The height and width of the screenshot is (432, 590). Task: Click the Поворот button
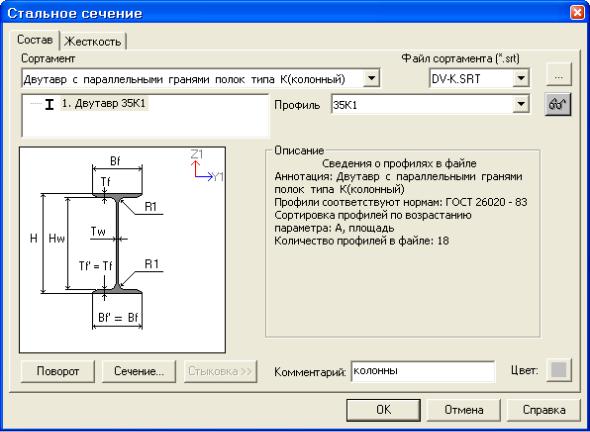58,371
